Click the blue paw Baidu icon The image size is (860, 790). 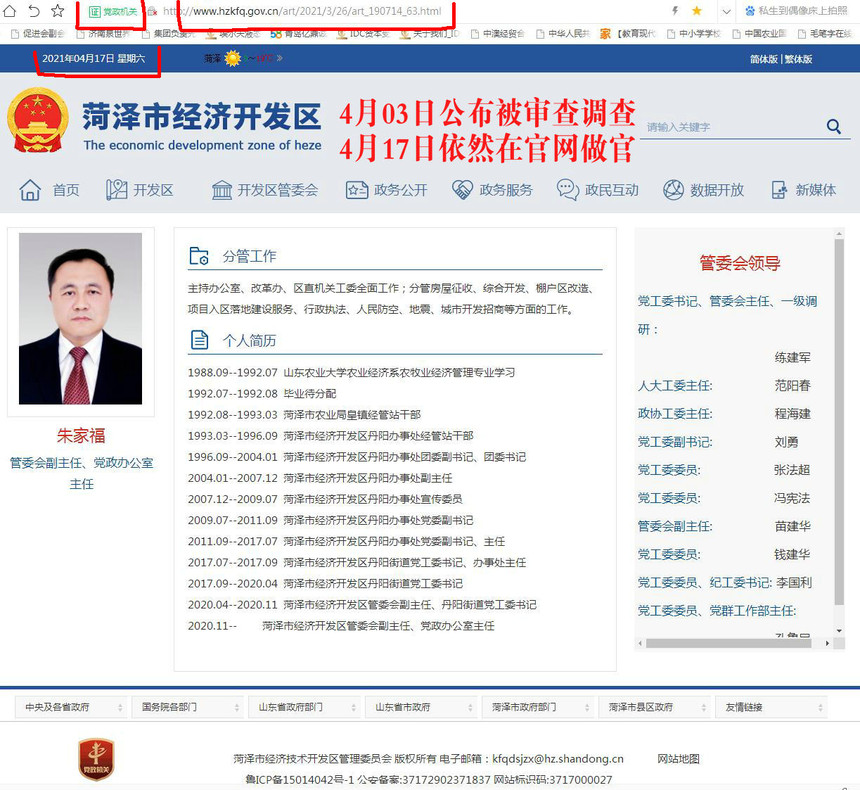click(750, 10)
